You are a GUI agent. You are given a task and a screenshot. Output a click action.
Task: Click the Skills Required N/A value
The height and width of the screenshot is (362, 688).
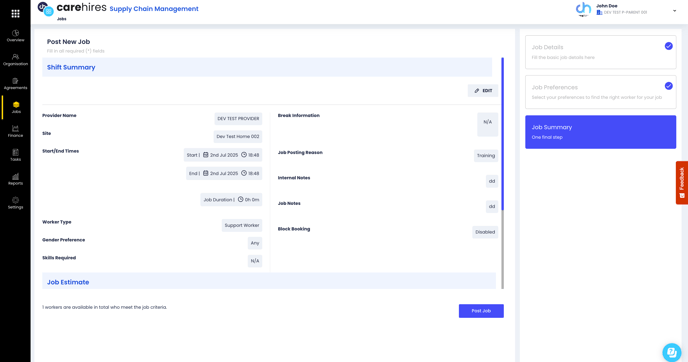click(x=255, y=261)
